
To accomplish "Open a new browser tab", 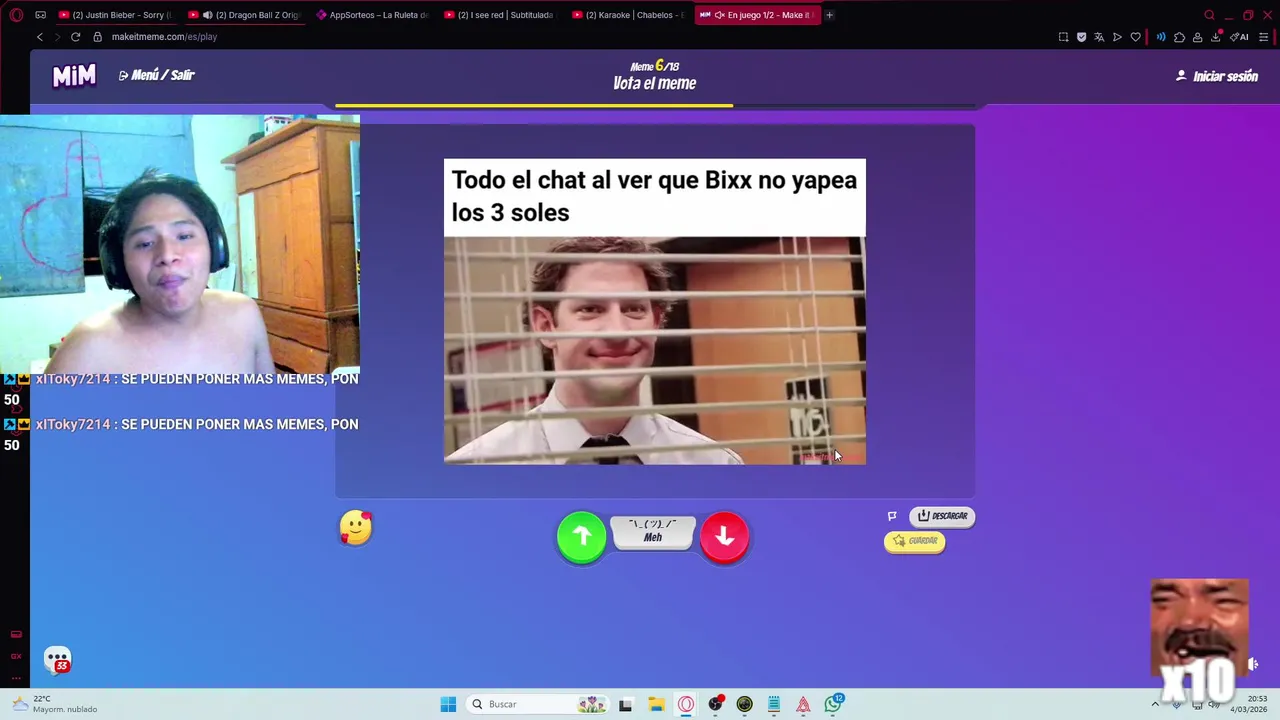I will tap(829, 15).
